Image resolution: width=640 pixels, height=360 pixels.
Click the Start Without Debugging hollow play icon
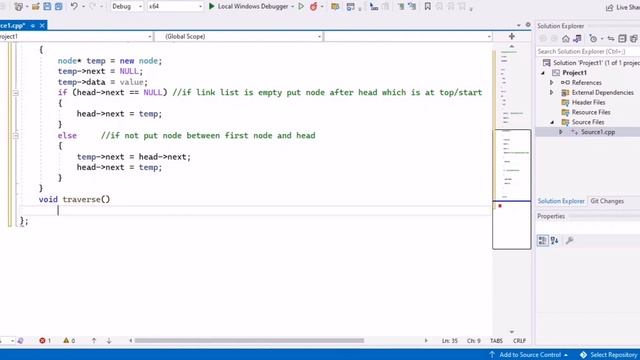pos(301,7)
